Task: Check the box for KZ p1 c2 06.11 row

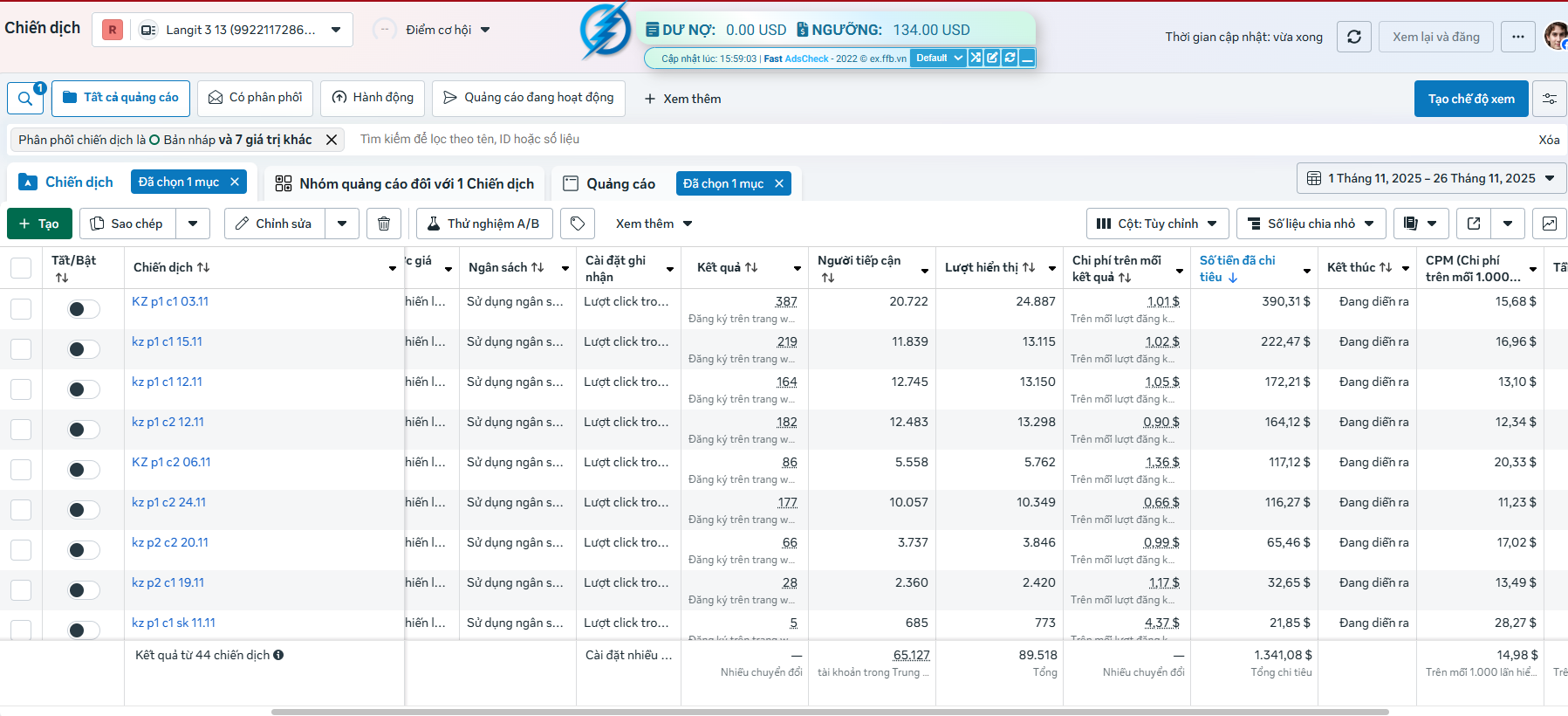Action: pos(21,470)
